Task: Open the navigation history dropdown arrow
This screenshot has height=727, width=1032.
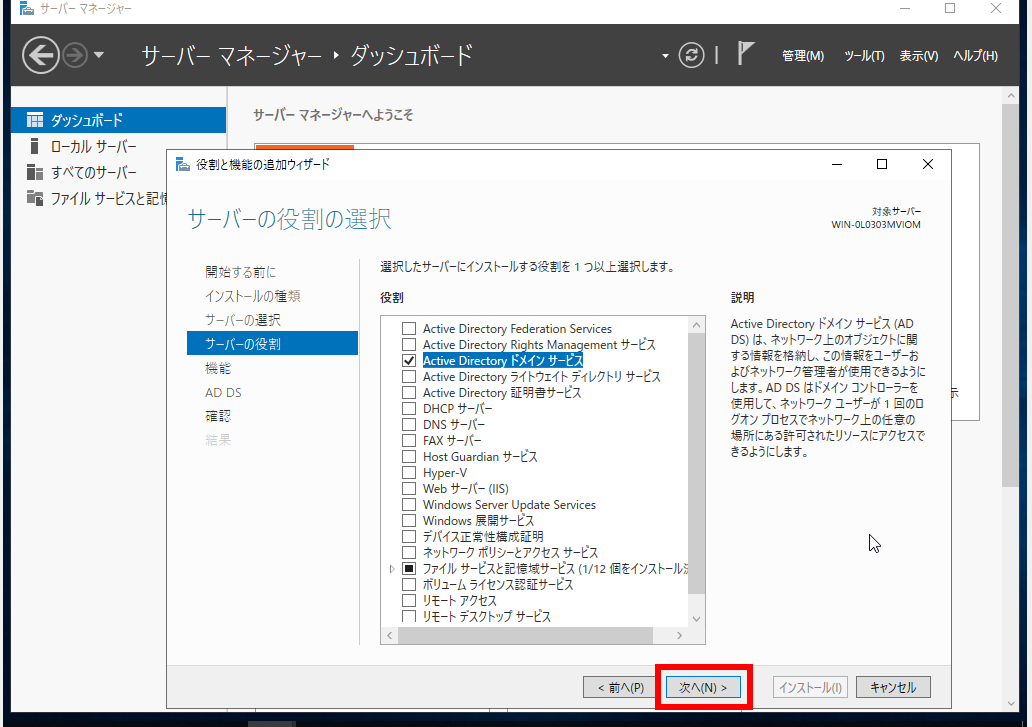Action: (99, 55)
